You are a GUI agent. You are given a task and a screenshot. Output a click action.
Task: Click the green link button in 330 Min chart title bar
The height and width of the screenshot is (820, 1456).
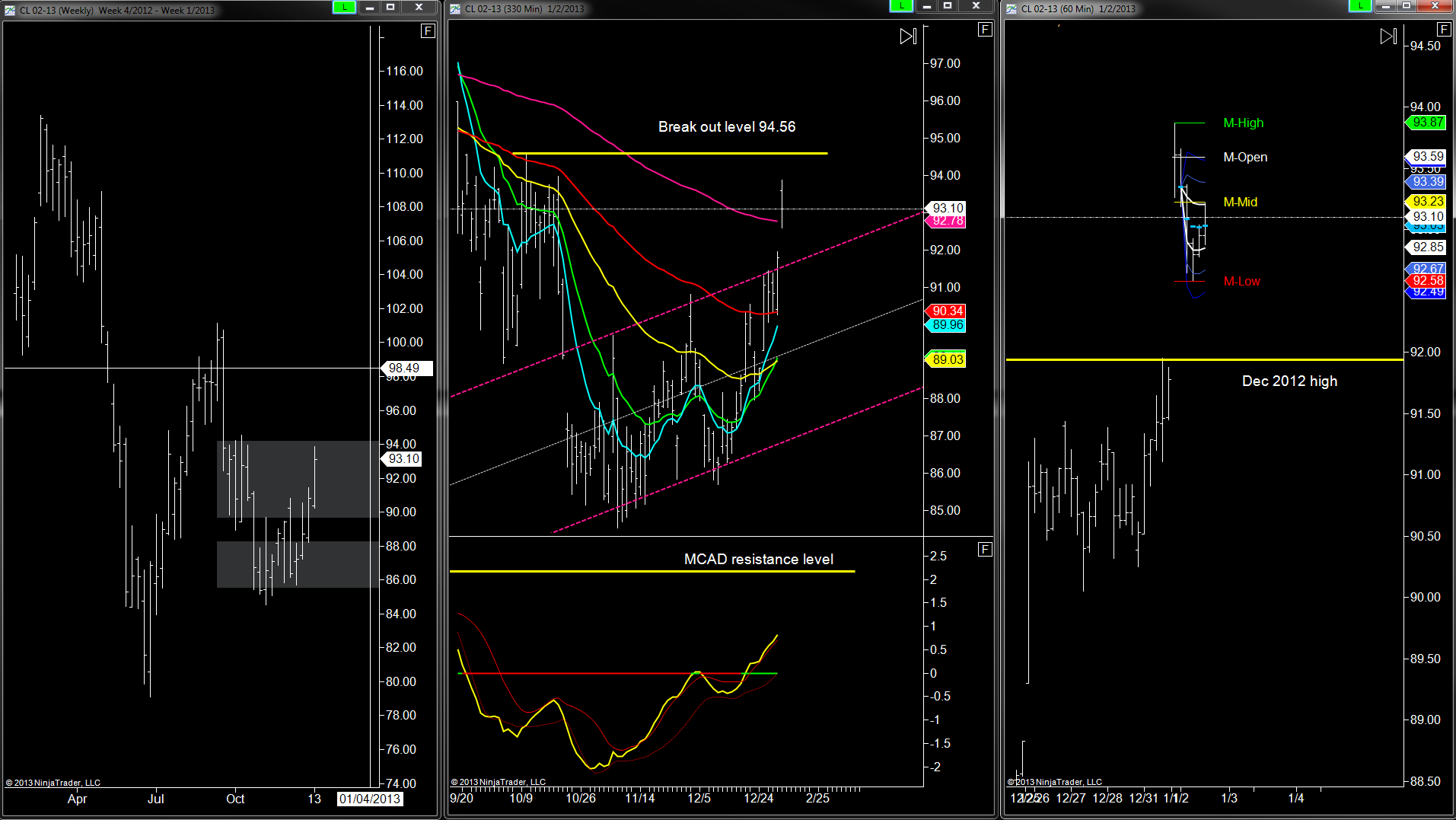click(x=901, y=6)
